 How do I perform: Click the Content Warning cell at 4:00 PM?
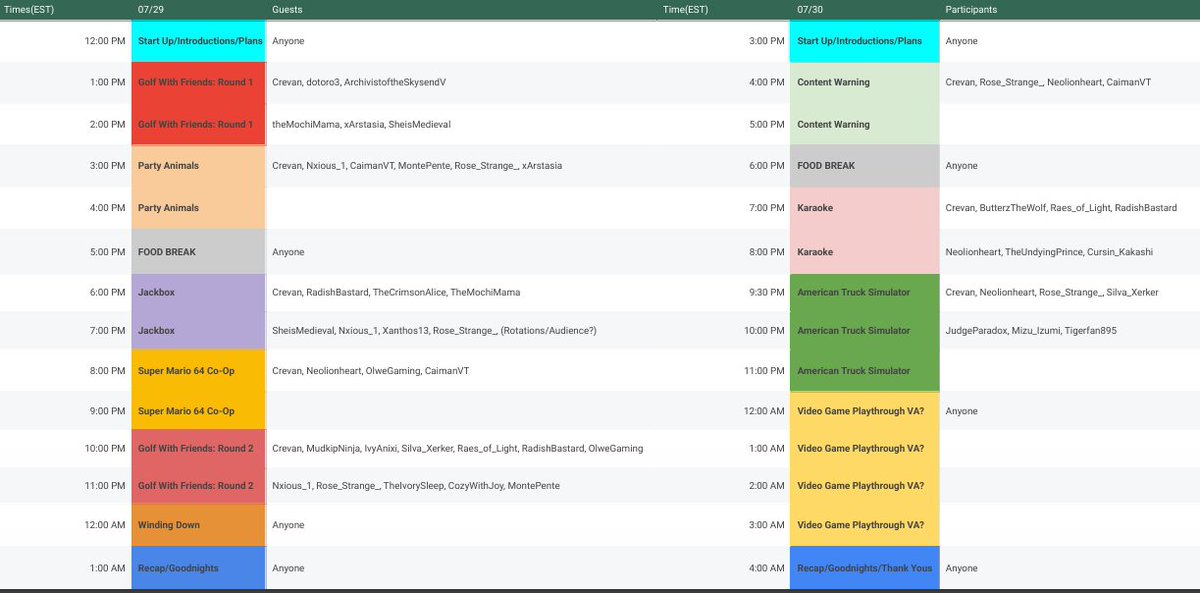(x=864, y=82)
